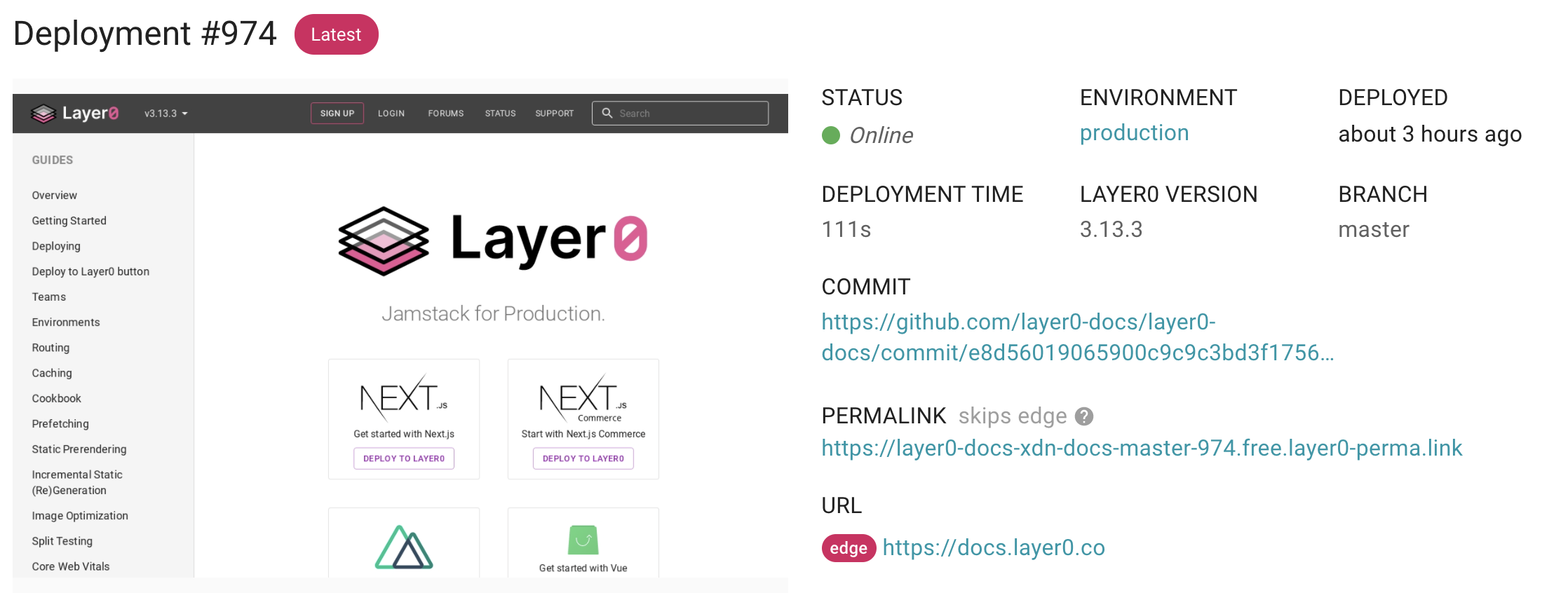Click the Vue storefront bag icon
1568x607 pixels.
[x=583, y=540]
